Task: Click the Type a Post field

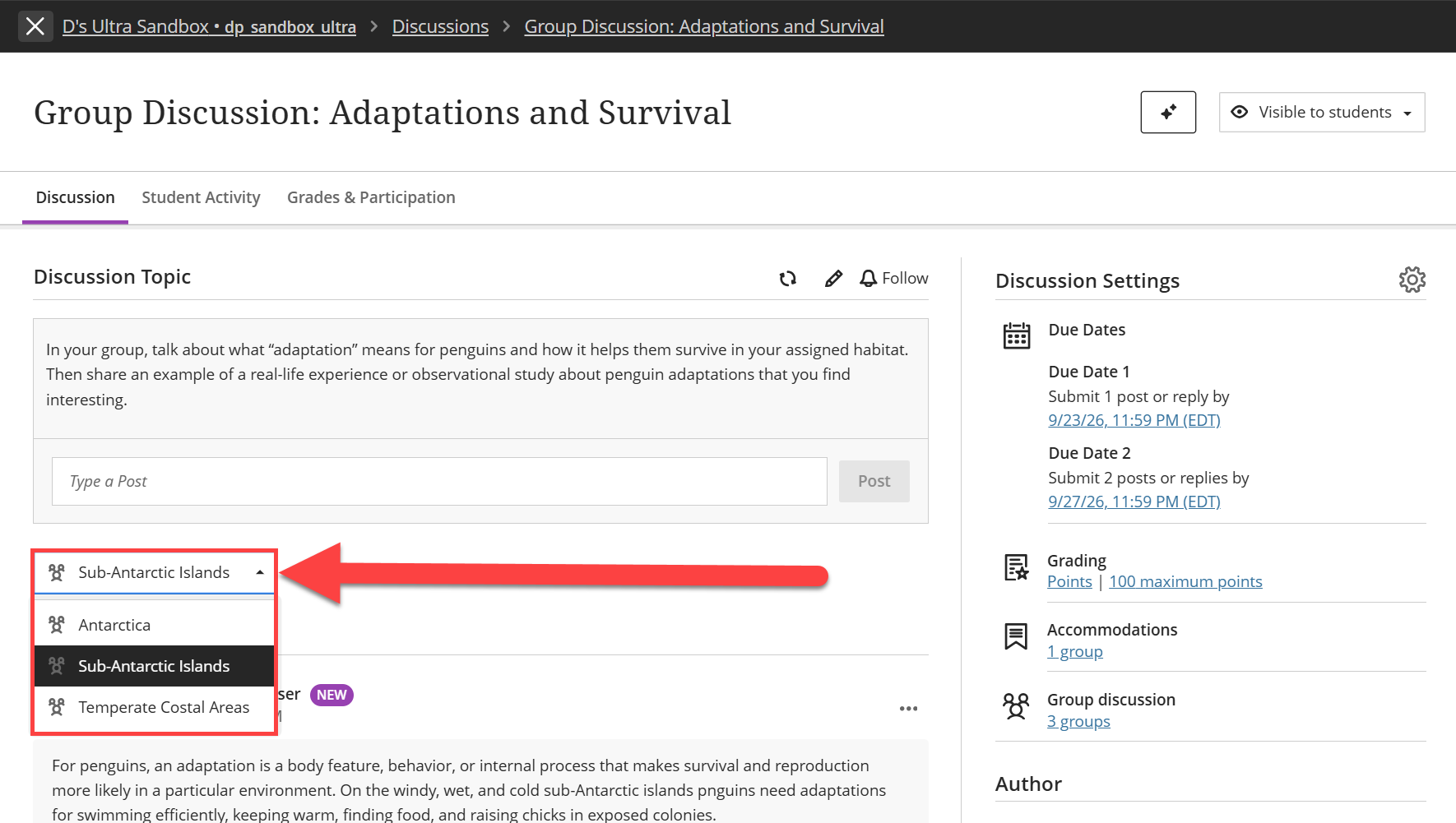Action: (x=439, y=481)
